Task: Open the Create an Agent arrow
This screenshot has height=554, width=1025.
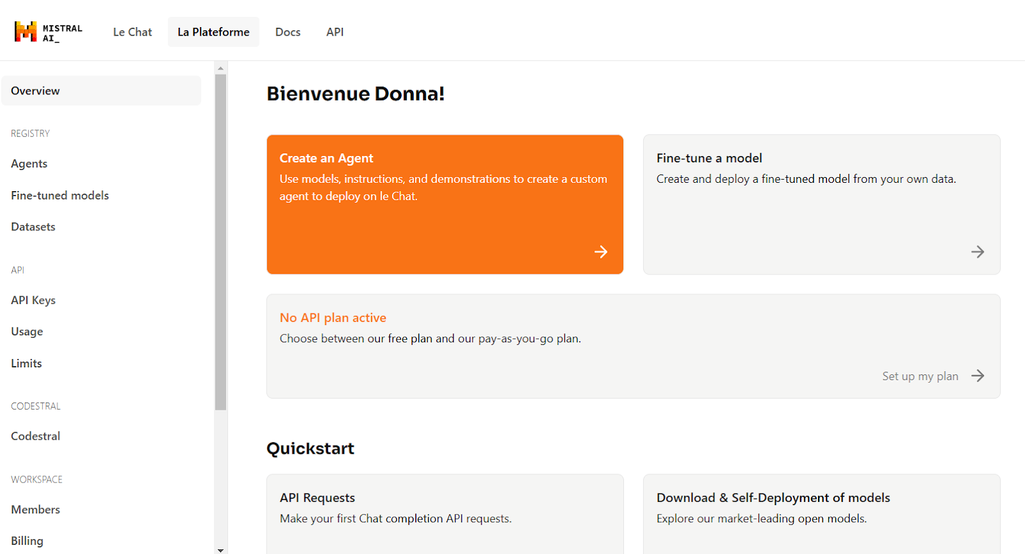Action: [x=601, y=252]
